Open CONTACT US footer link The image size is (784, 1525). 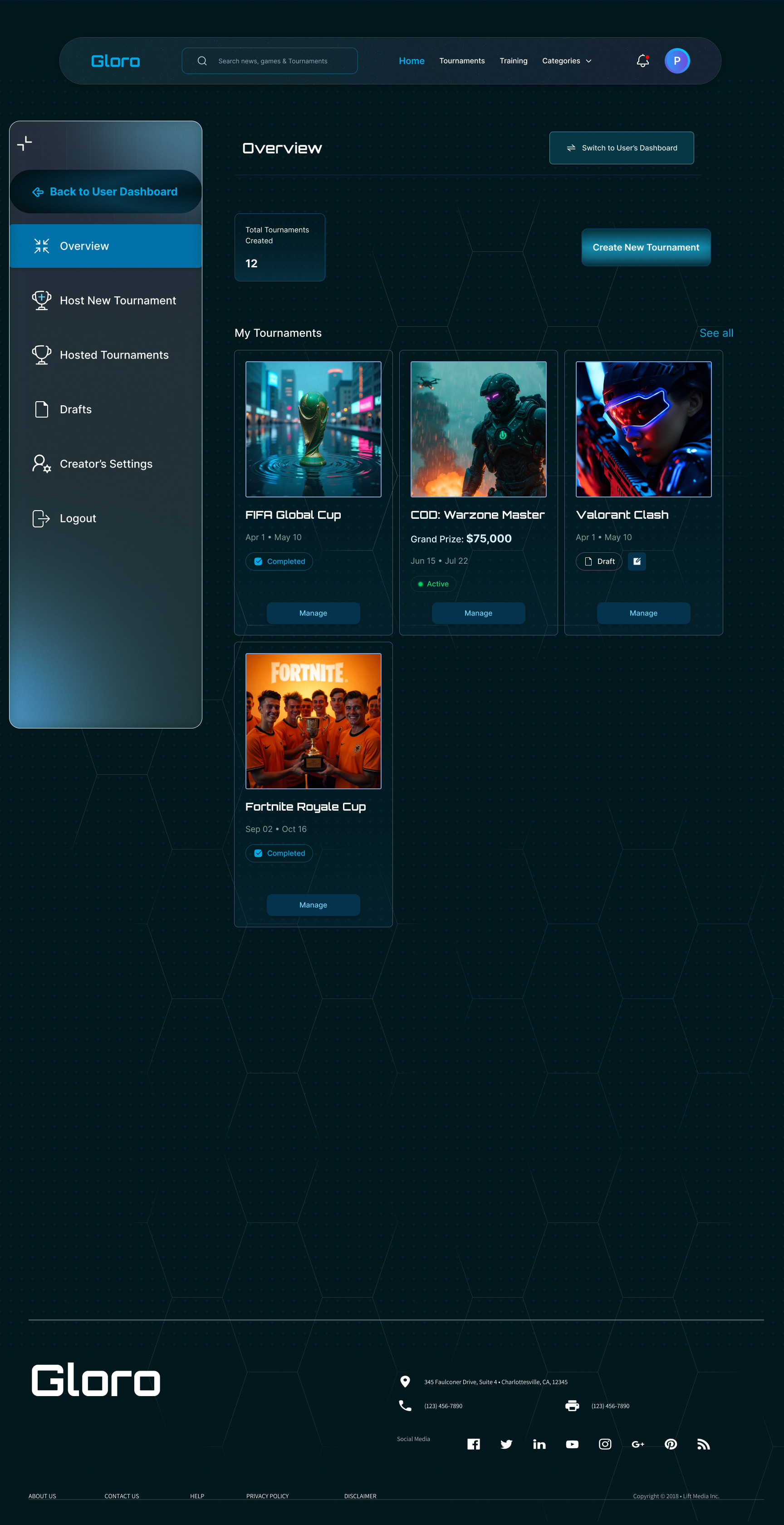point(122,1496)
